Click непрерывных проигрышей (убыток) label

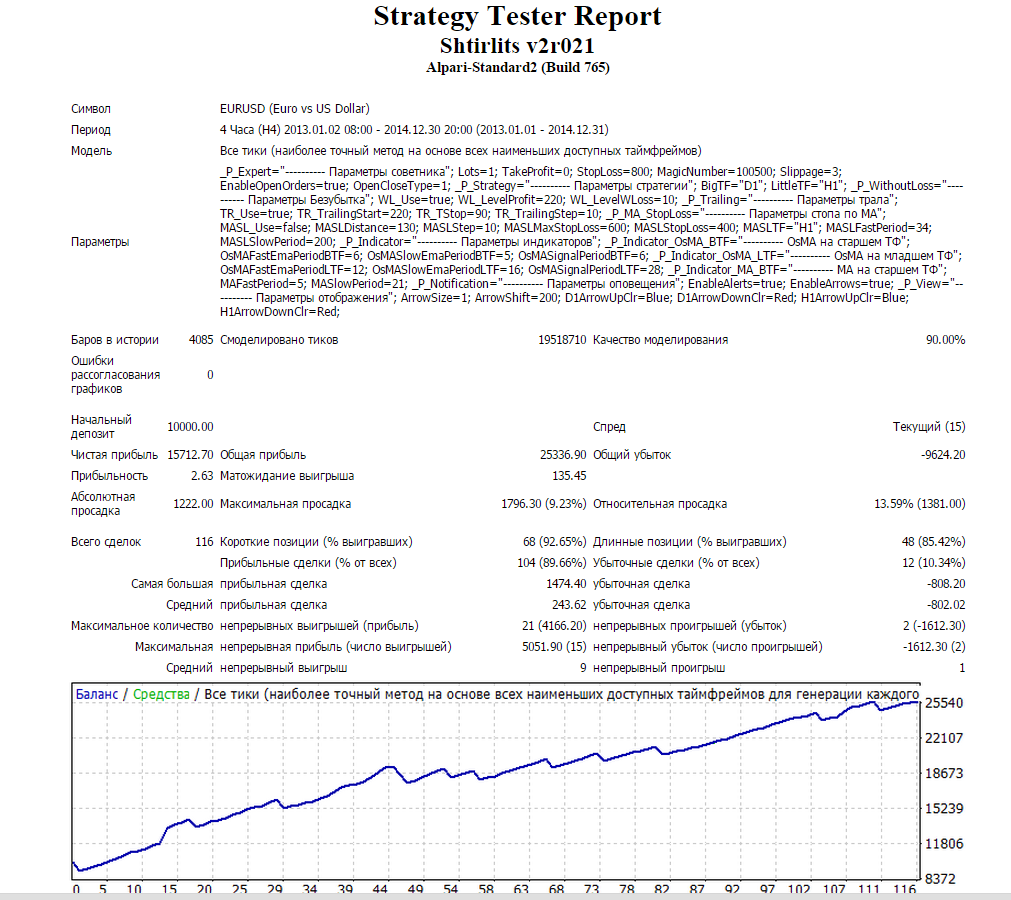coord(689,625)
